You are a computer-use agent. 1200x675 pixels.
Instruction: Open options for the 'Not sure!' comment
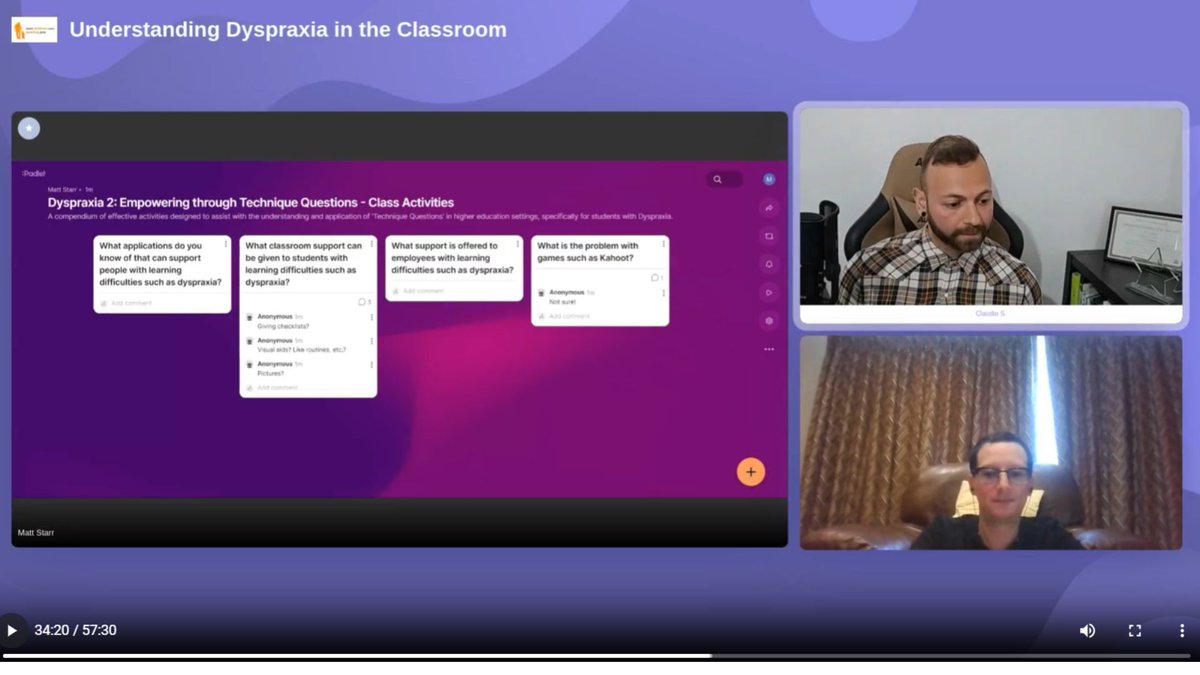tap(663, 293)
